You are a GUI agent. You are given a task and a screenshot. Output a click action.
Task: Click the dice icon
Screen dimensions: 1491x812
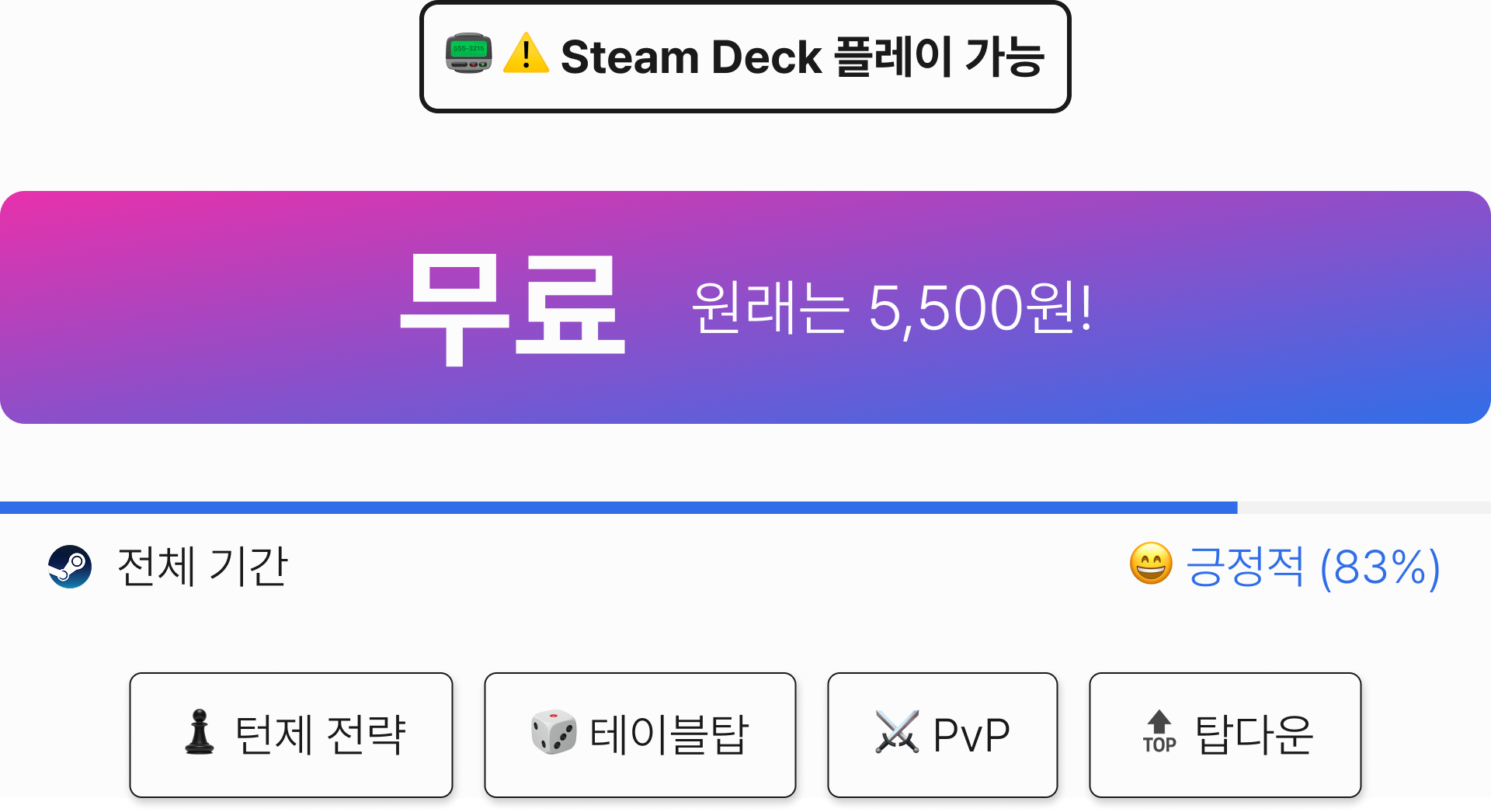point(554,732)
